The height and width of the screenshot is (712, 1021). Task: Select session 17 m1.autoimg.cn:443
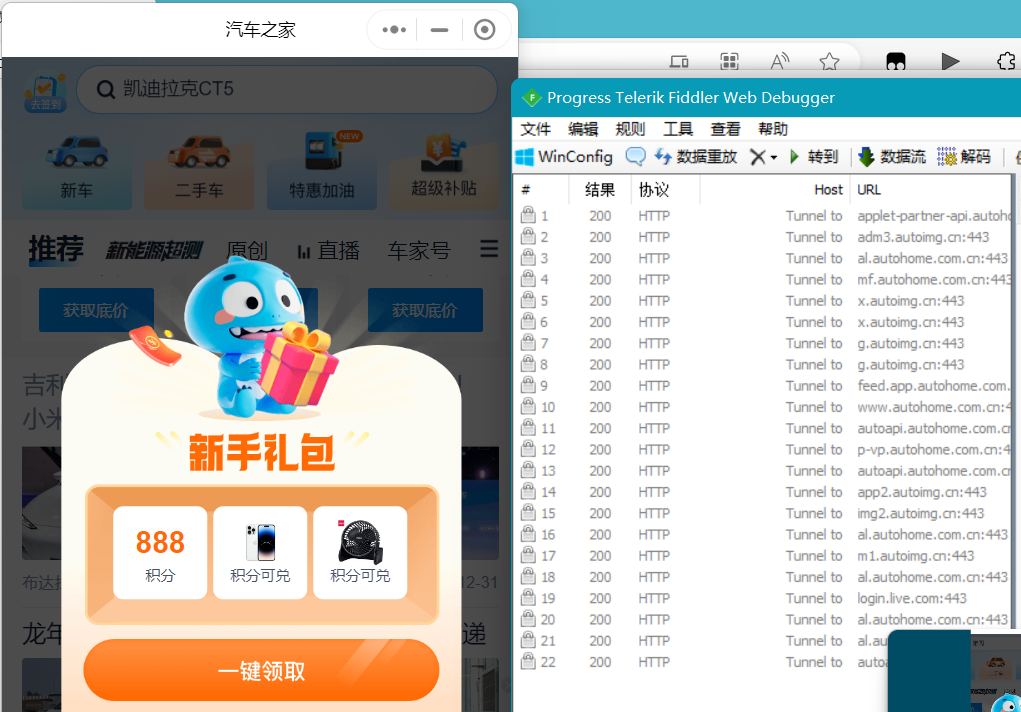(x=763, y=556)
